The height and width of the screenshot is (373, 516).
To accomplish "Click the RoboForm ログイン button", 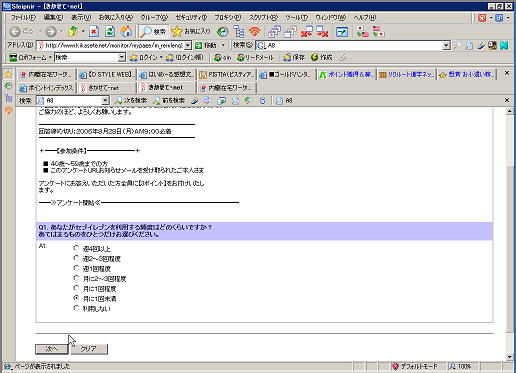I will click(144, 57).
